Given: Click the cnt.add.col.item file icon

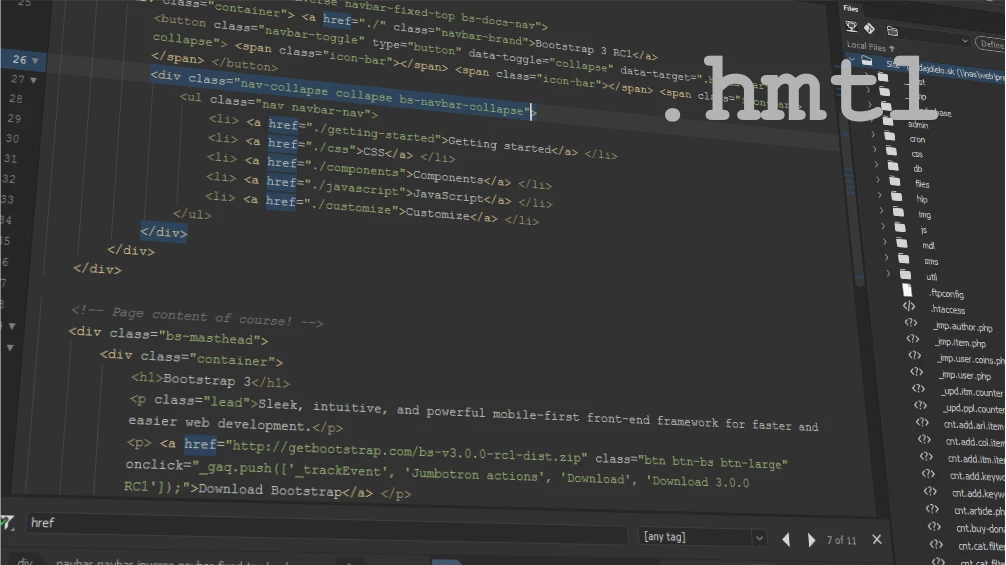Looking at the screenshot, I should point(924,439).
